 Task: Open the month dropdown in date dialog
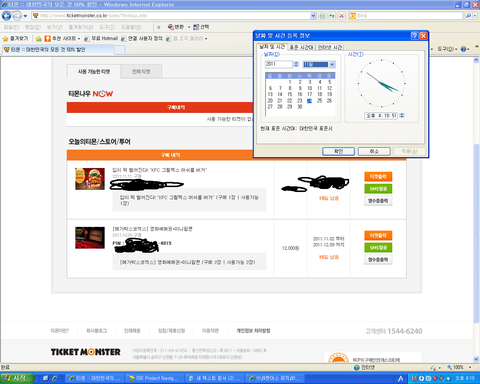coord(332,64)
